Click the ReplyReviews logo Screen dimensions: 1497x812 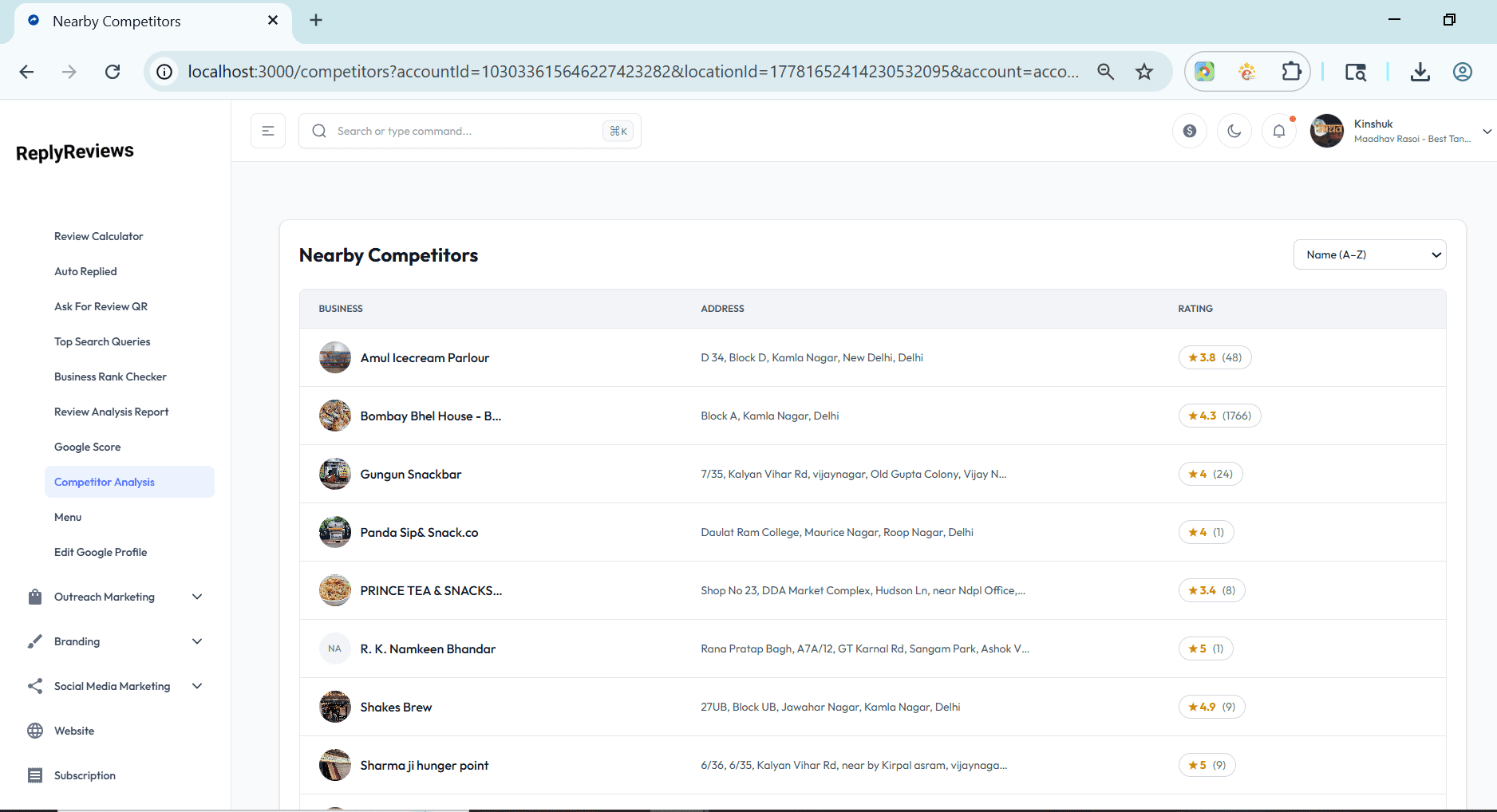[x=75, y=152]
